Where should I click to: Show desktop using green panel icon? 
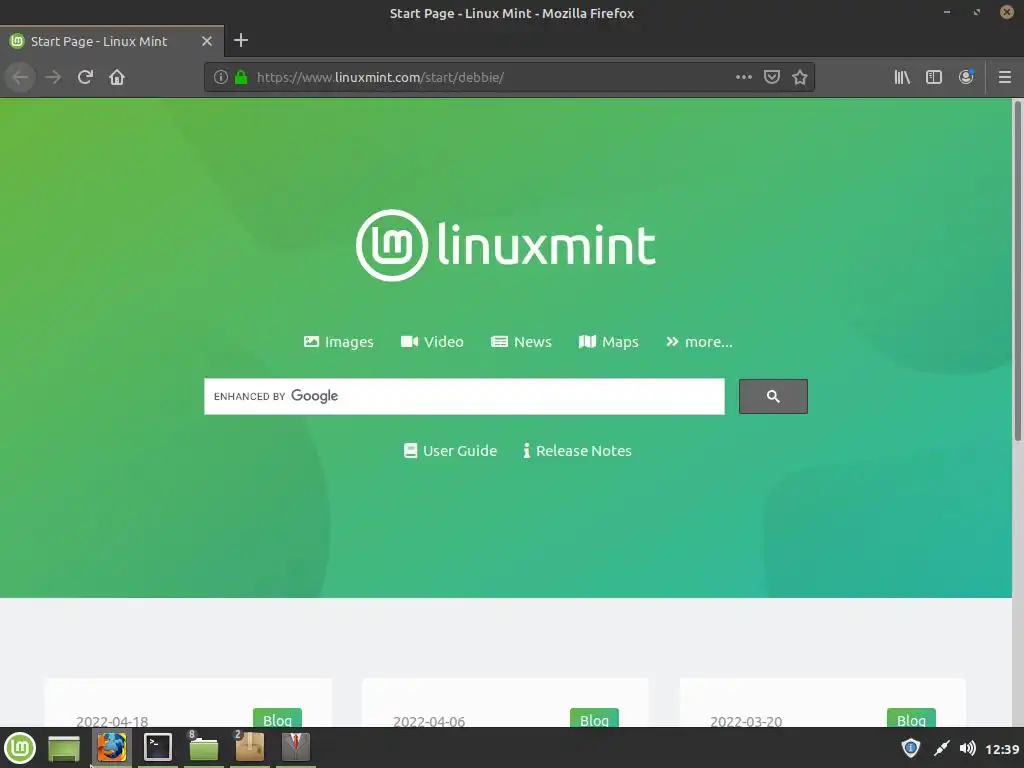pos(64,748)
